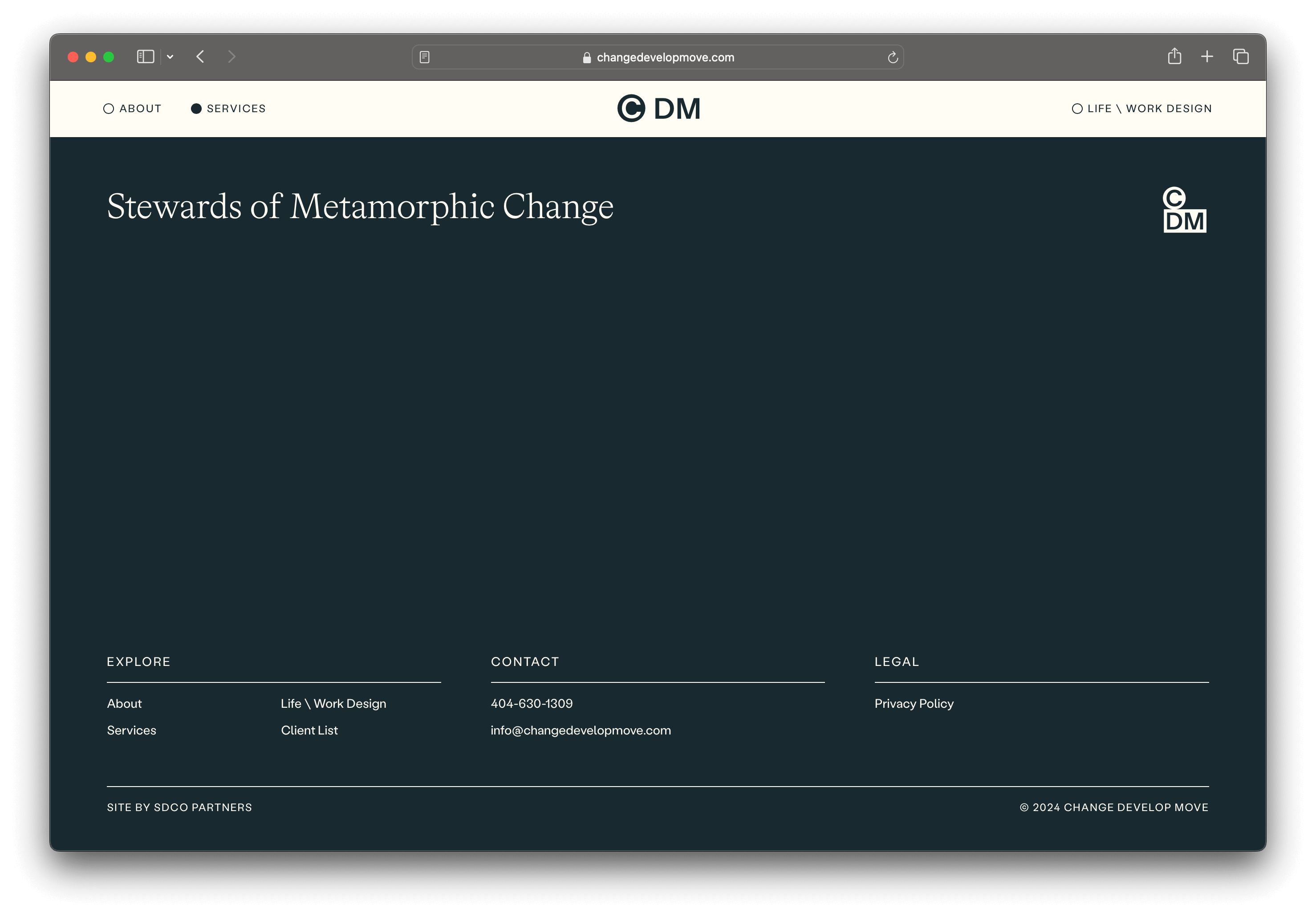The width and height of the screenshot is (1316, 917).
Task: Click the forward navigation arrow
Action: [x=232, y=57]
